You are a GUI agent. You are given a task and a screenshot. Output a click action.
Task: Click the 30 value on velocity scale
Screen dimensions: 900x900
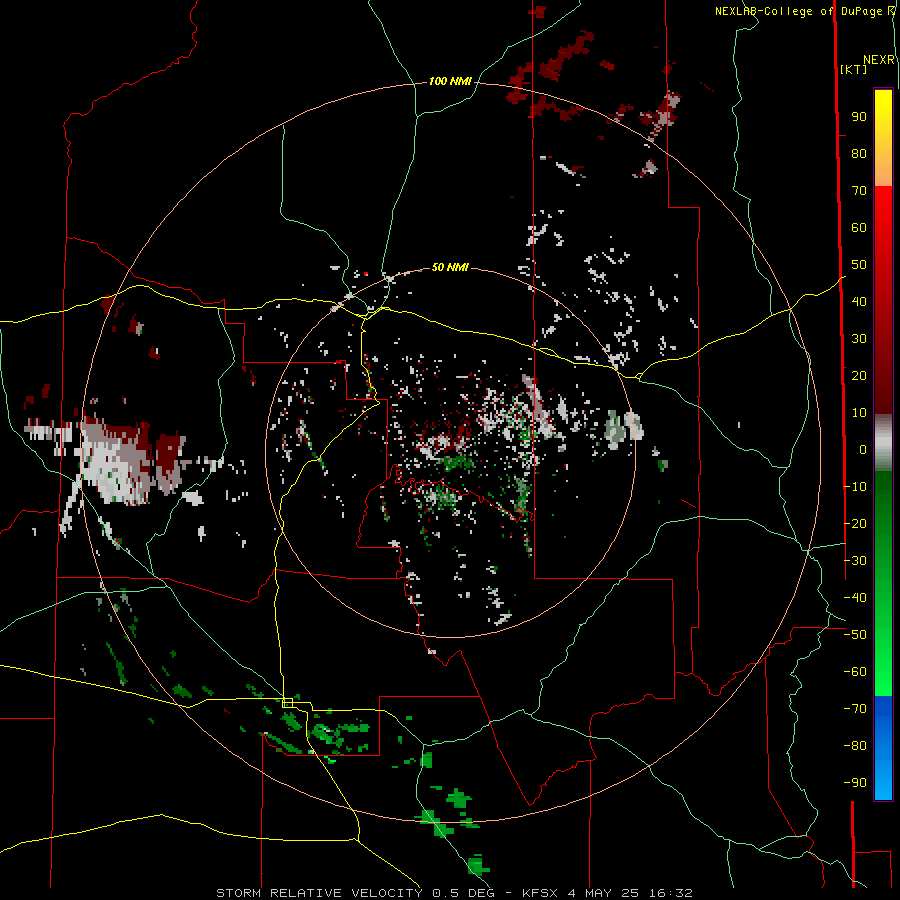click(x=859, y=339)
